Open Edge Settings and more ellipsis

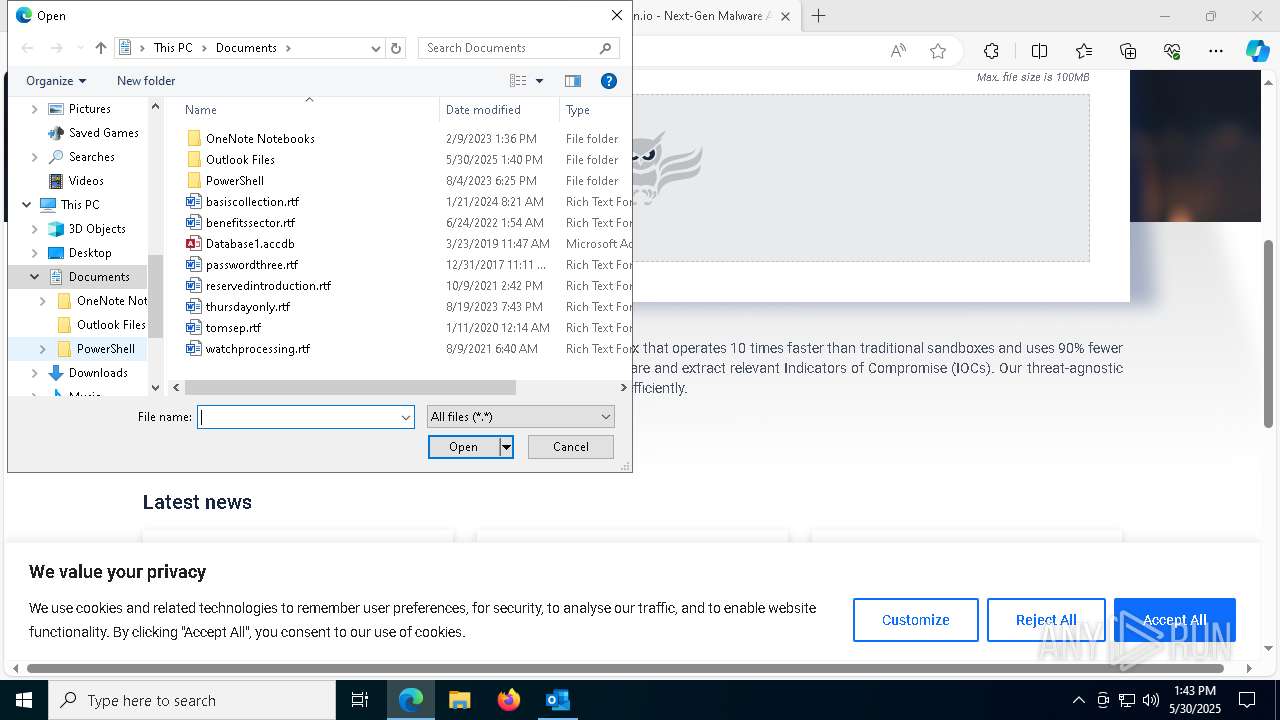point(1216,51)
